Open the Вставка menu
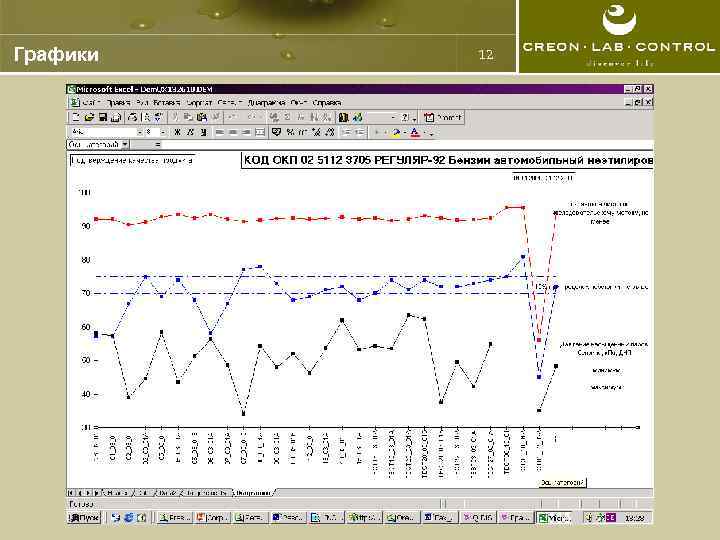This screenshot has width=720, height=540. [166, 102]
